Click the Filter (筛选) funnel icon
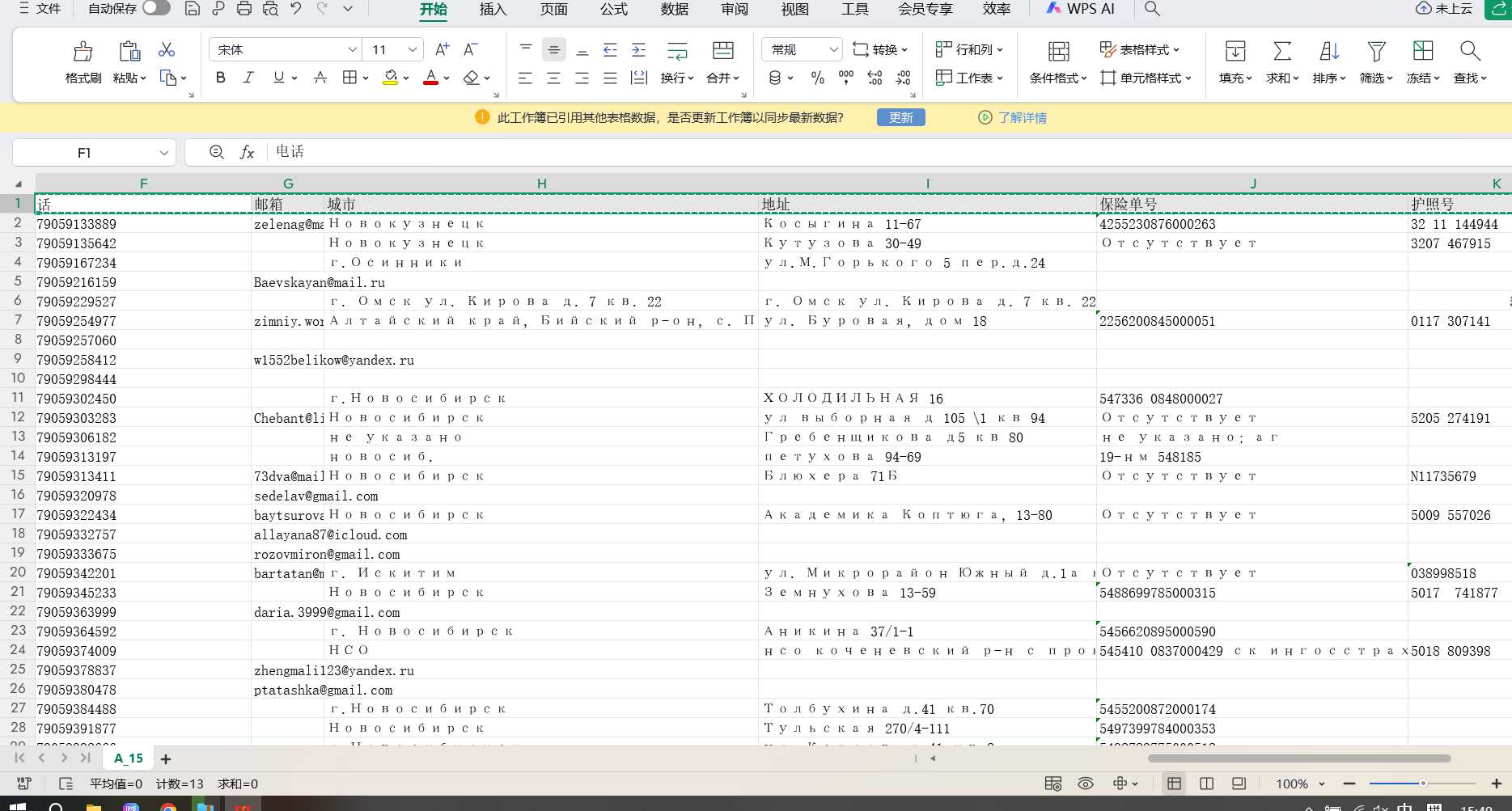Viewport: 1512px width, 811px height. (x=1376, y=52)
